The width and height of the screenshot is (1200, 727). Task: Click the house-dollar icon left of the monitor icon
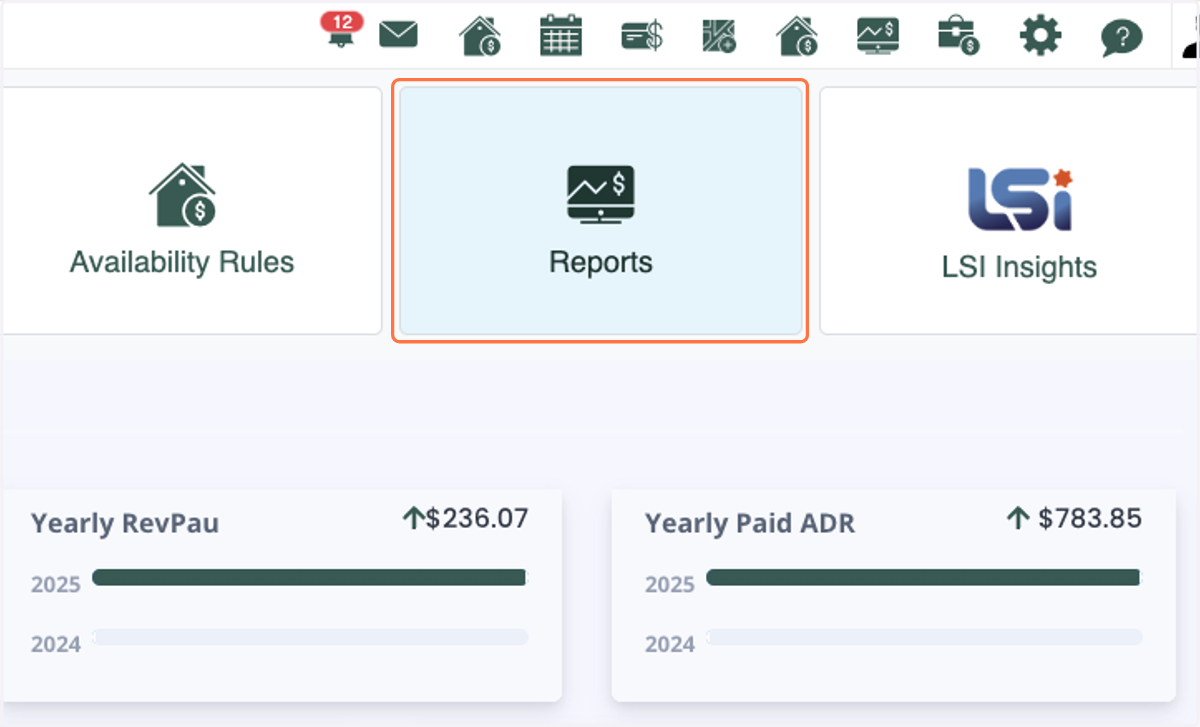click(x=798, y=36)
